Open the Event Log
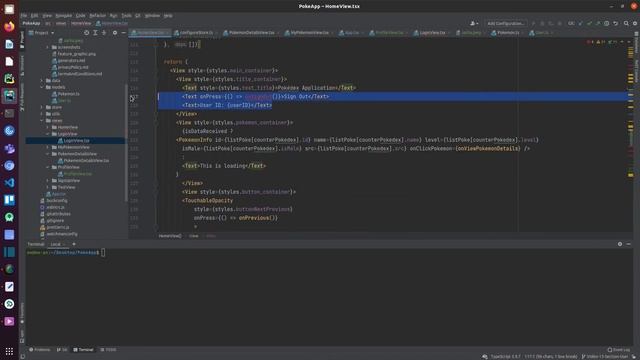 pyautogui.click(x=619, y=350)
